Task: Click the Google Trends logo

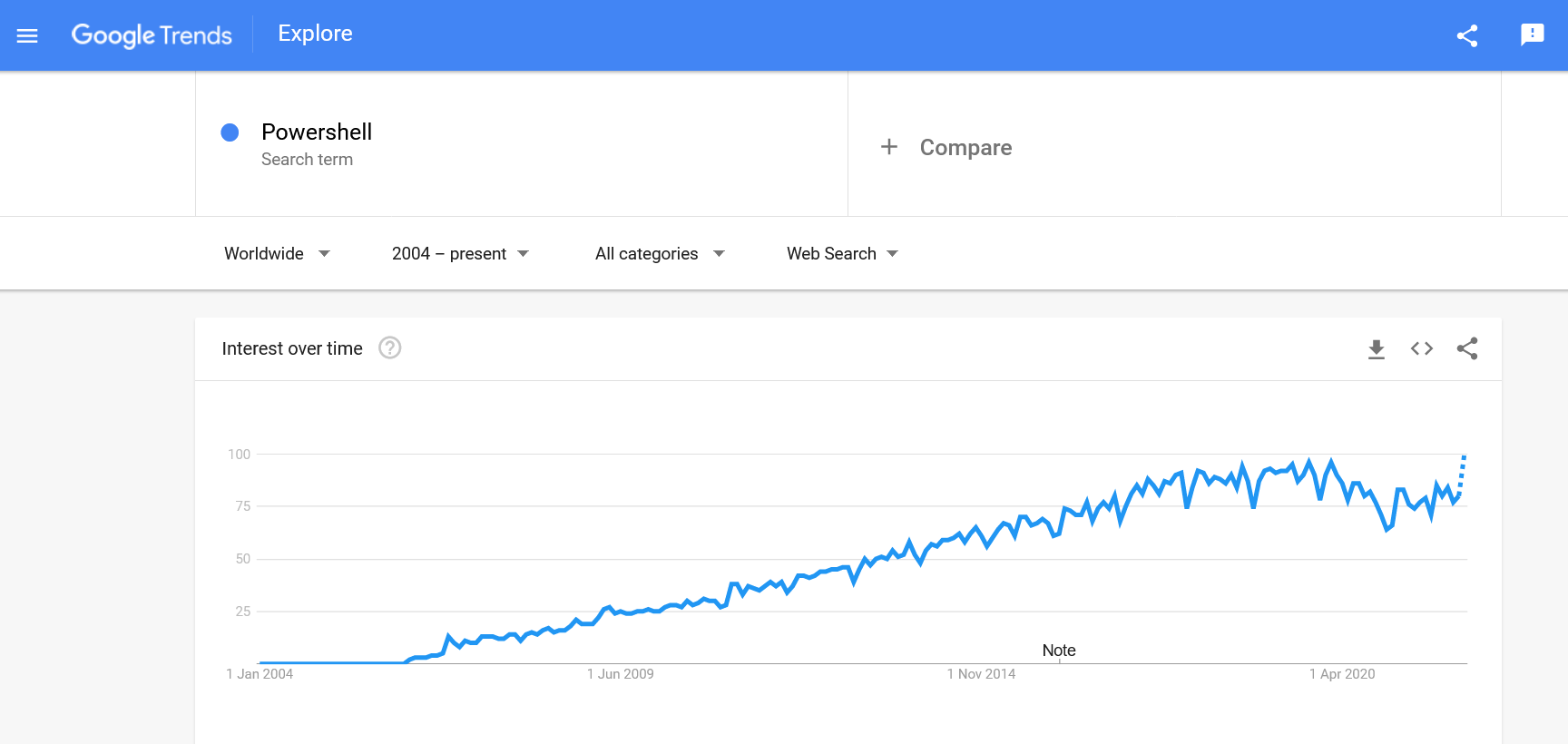Action: coord(152,35)
